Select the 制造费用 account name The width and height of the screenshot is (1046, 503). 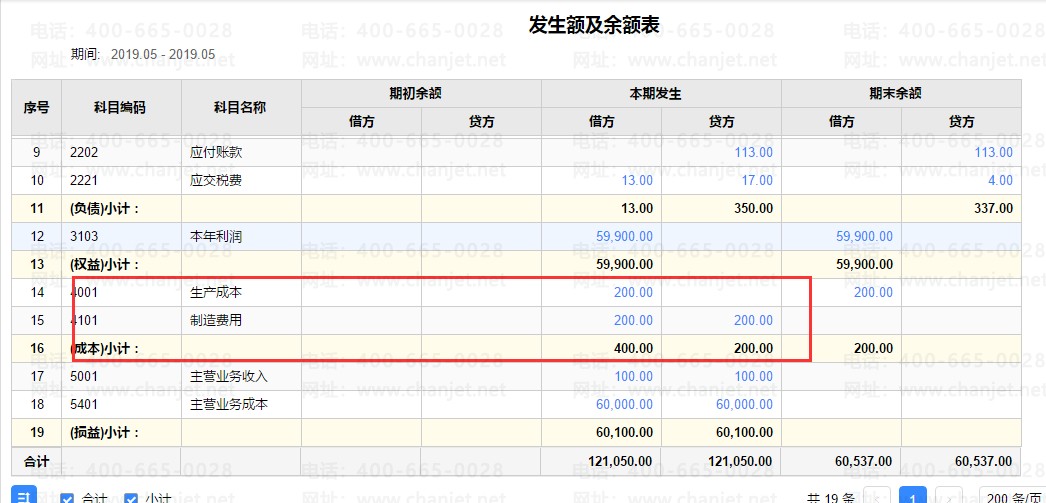pos(215,320)
